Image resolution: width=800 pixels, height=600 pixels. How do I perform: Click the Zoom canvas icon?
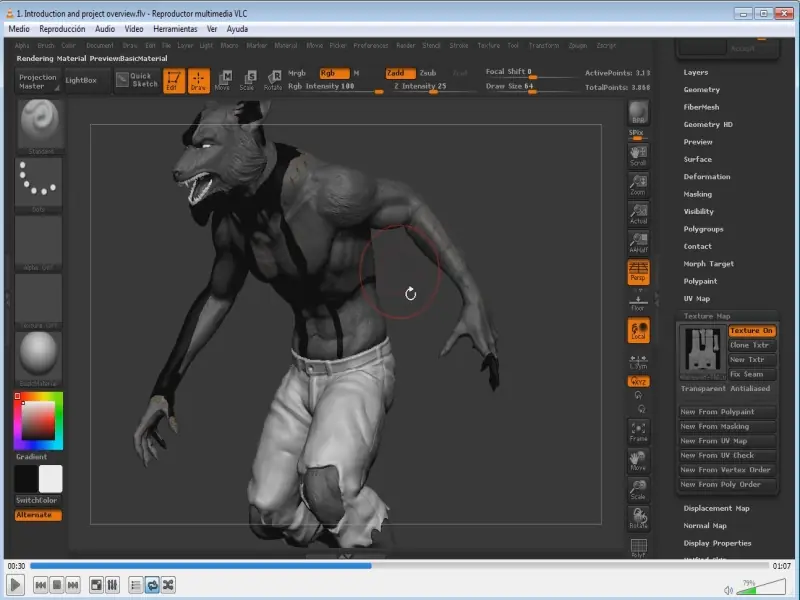pyautogui.click(x=638, y=185)
